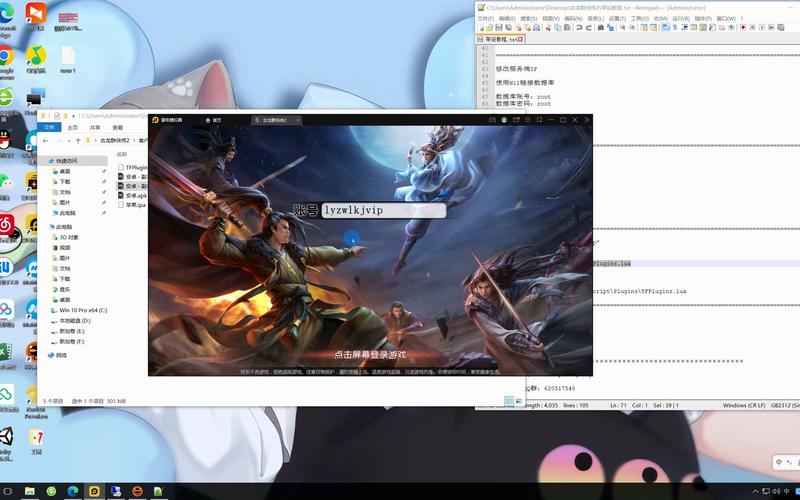Open the Home ribbon tab in Explorer
This screenshot has width=800, height=500.
(73, 128)
